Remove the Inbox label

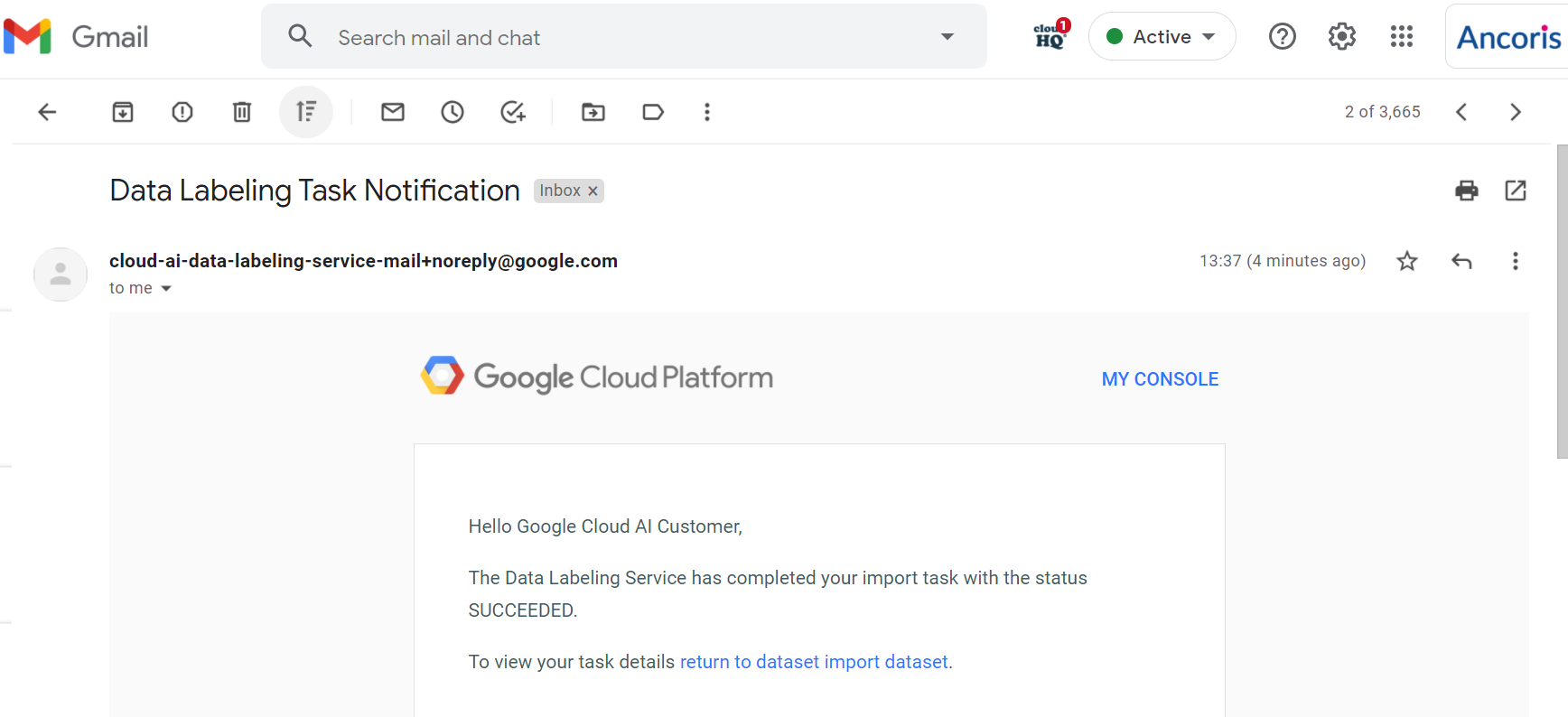click(x=593, y=191)
